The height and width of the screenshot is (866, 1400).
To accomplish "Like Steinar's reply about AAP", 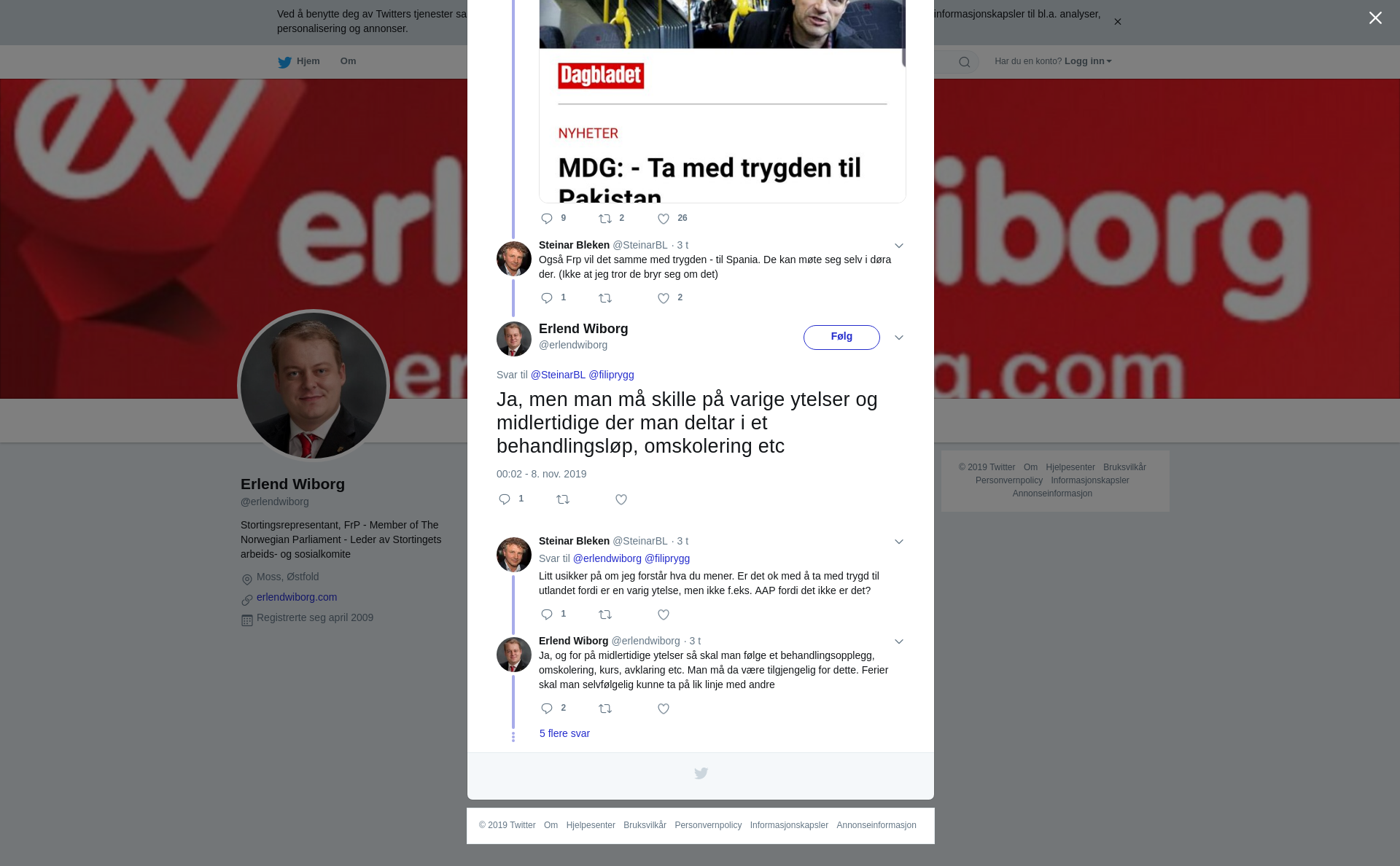I will tap(664, 615).
